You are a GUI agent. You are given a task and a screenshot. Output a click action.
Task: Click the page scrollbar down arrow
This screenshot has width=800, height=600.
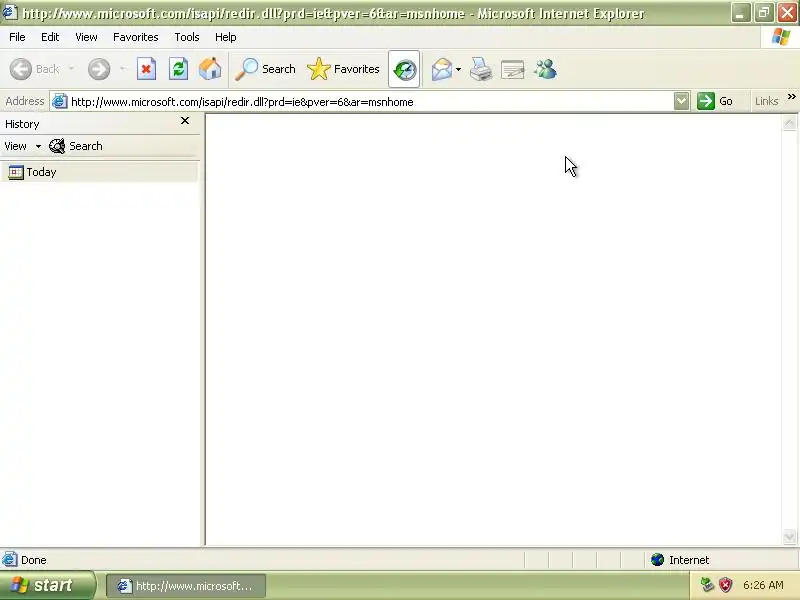[x=789, y=536]
